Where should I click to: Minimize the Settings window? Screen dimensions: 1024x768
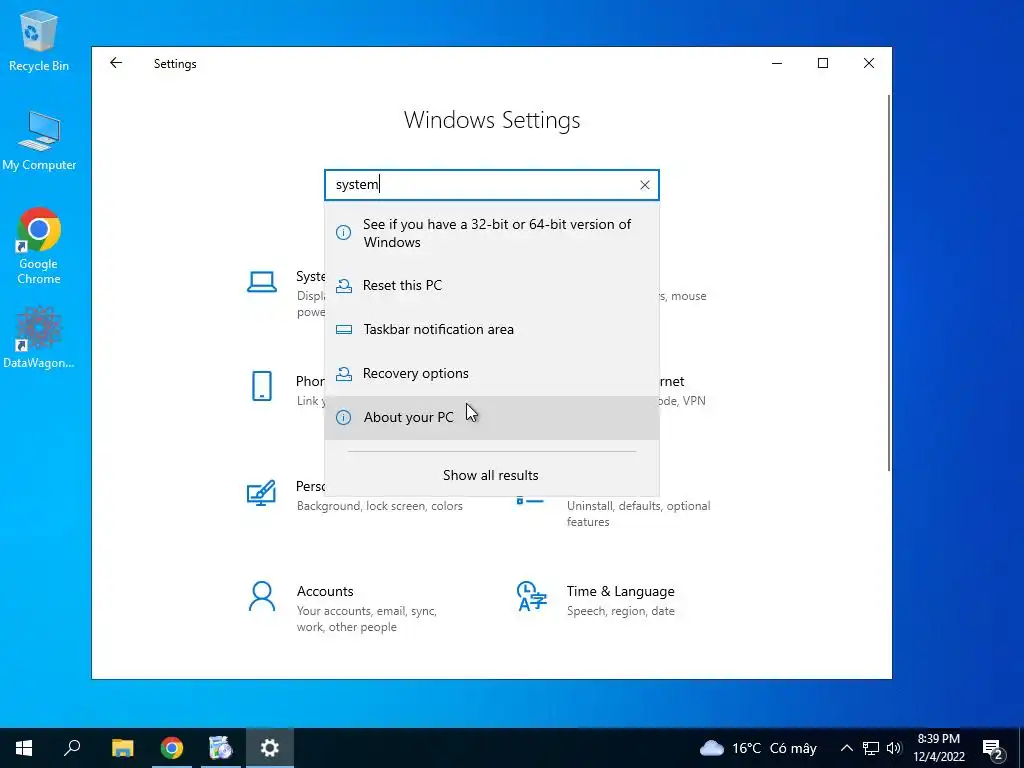777,63
